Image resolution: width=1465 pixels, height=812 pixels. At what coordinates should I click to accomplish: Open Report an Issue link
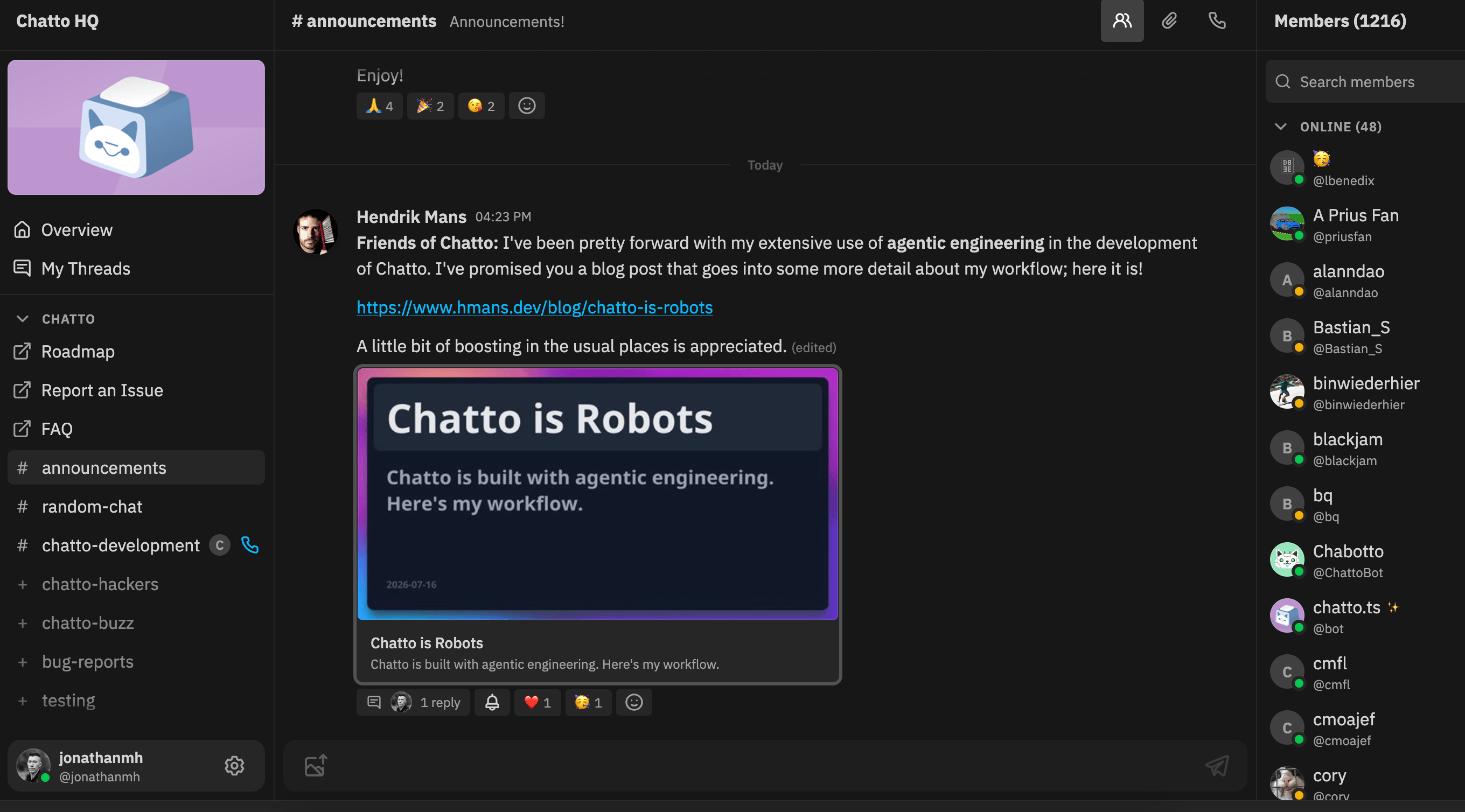click(136, 390)
